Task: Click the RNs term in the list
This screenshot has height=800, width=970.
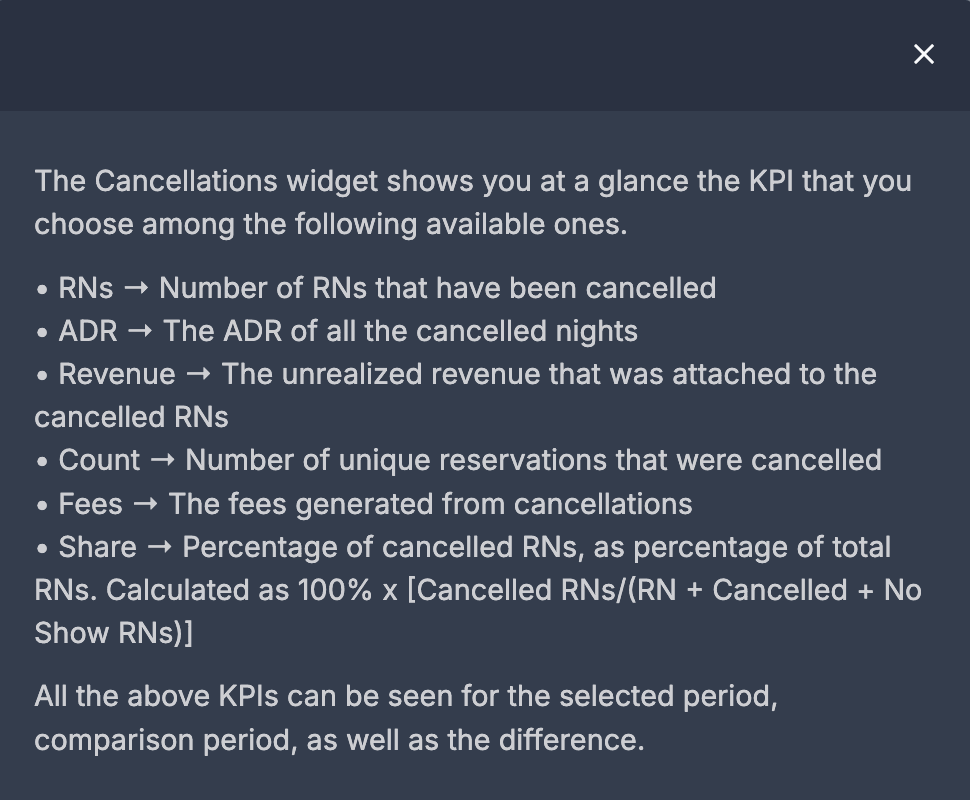Action: point(86,288)
